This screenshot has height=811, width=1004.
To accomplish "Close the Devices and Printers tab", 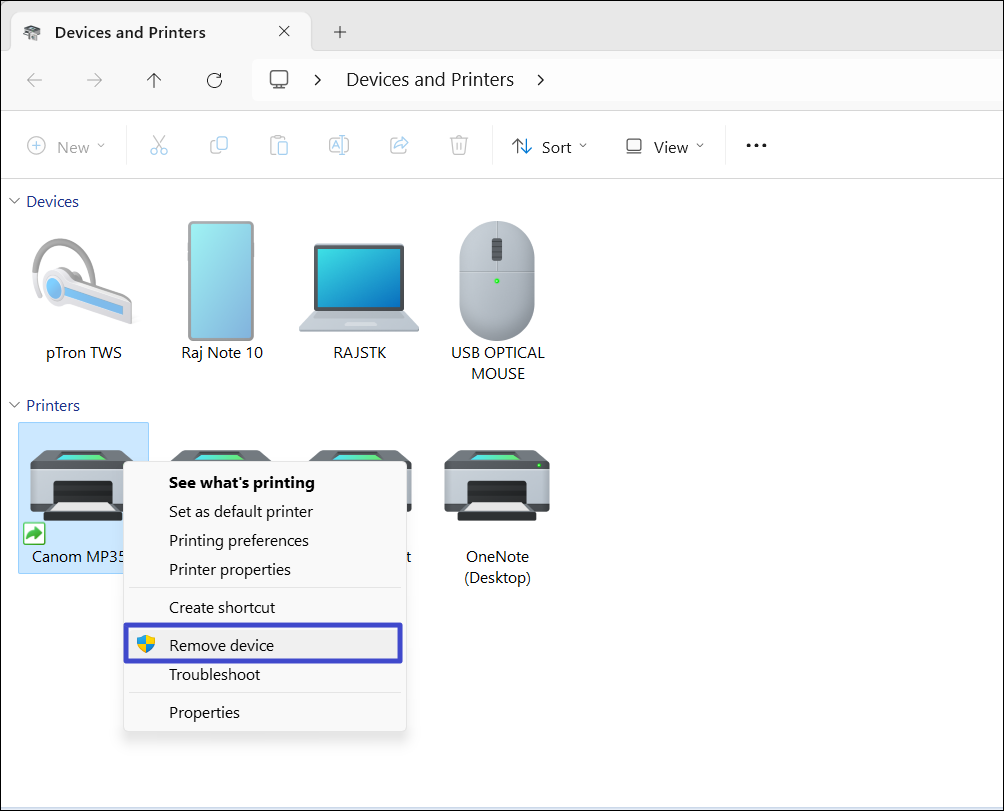I will pos(284,32).
